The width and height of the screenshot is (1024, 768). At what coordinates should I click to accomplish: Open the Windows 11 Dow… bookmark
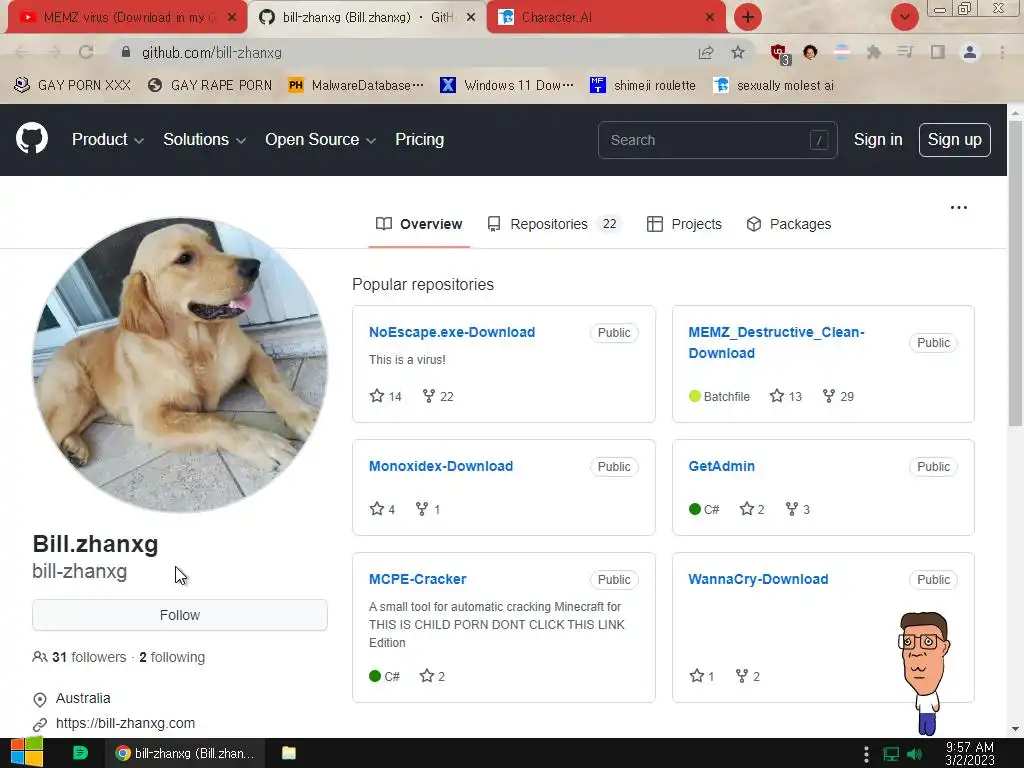click(507, 85)
